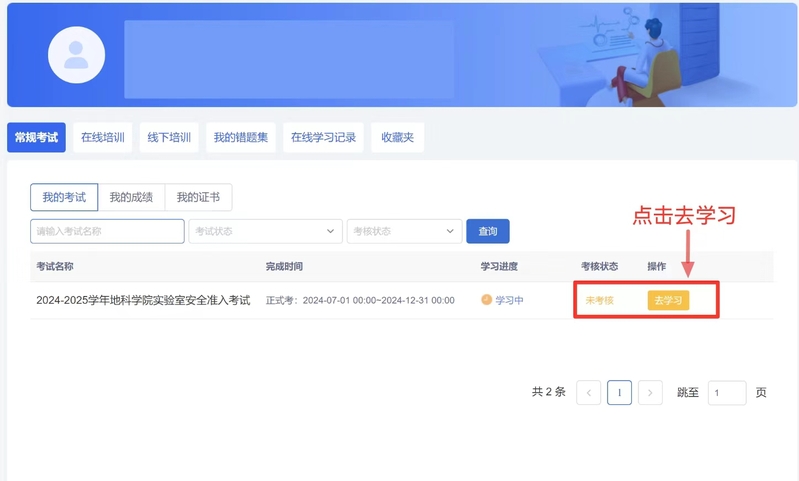799x481 pixels.
Task: View 在线学习记录 tab
Action: tap(322, 138)
